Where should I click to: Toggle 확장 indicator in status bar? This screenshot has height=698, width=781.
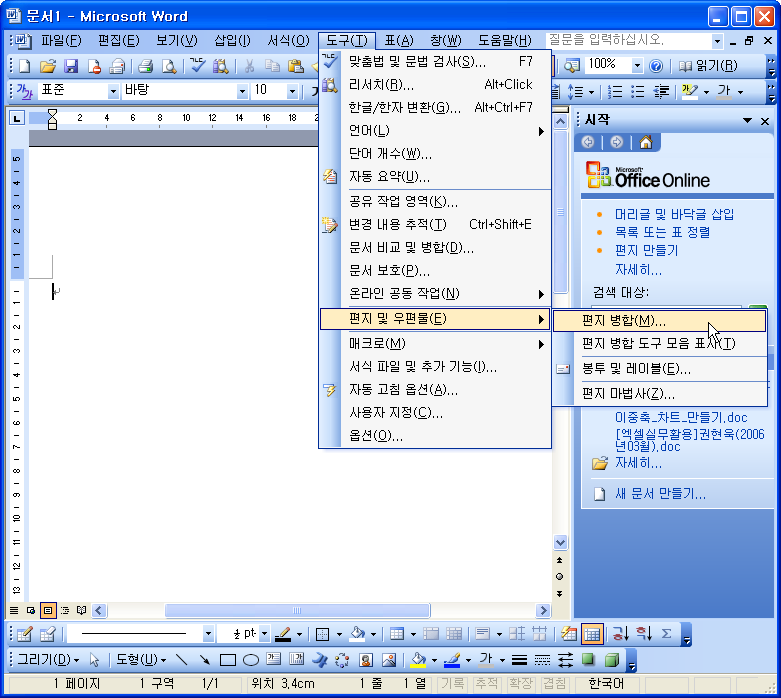(x=520, y=684)
